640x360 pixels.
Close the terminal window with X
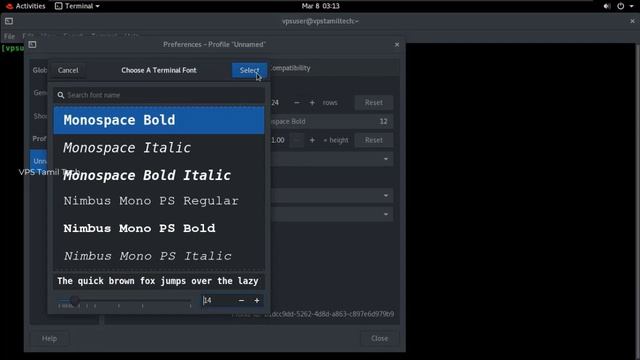click(632, 21)
